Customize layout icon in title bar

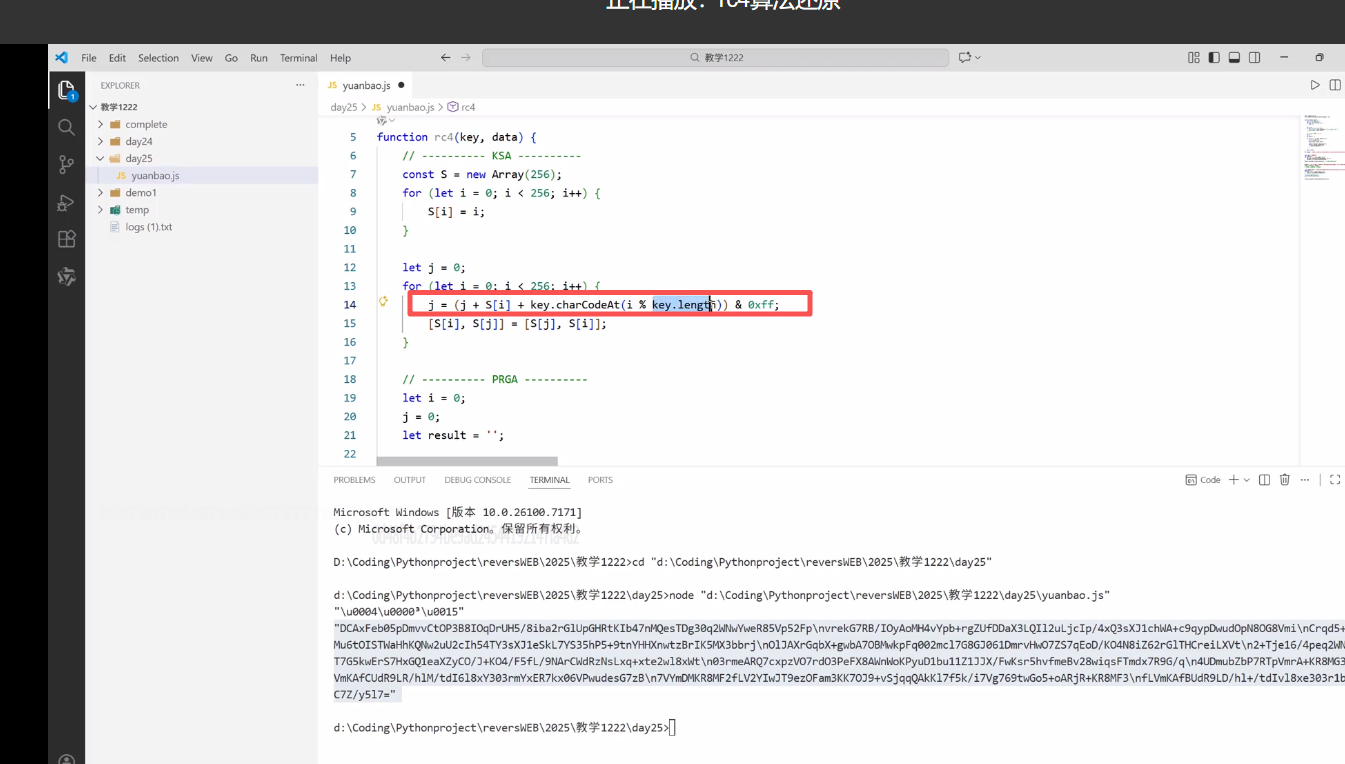coord(1194,58)
